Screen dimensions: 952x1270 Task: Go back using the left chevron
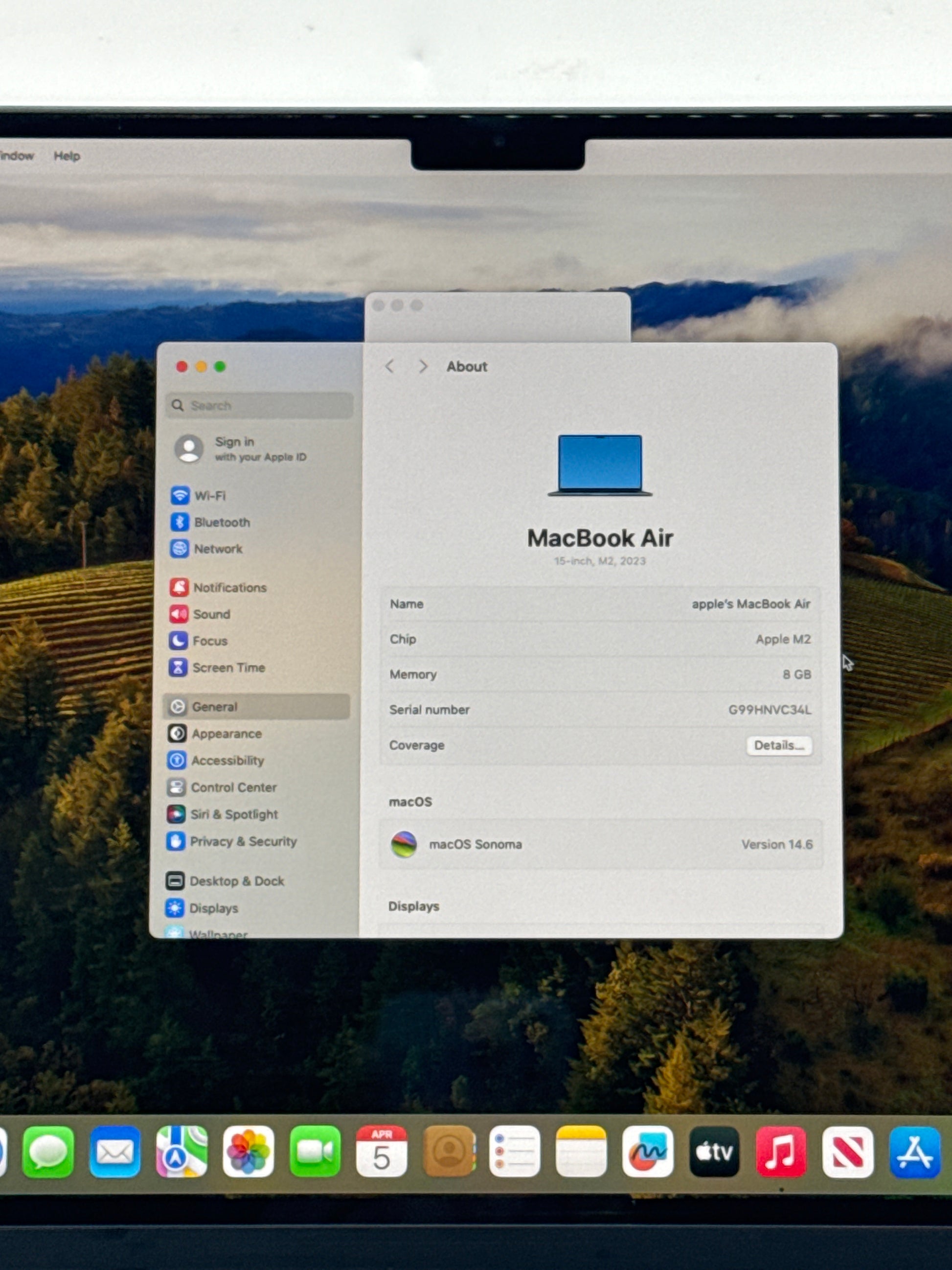[389, 366]
